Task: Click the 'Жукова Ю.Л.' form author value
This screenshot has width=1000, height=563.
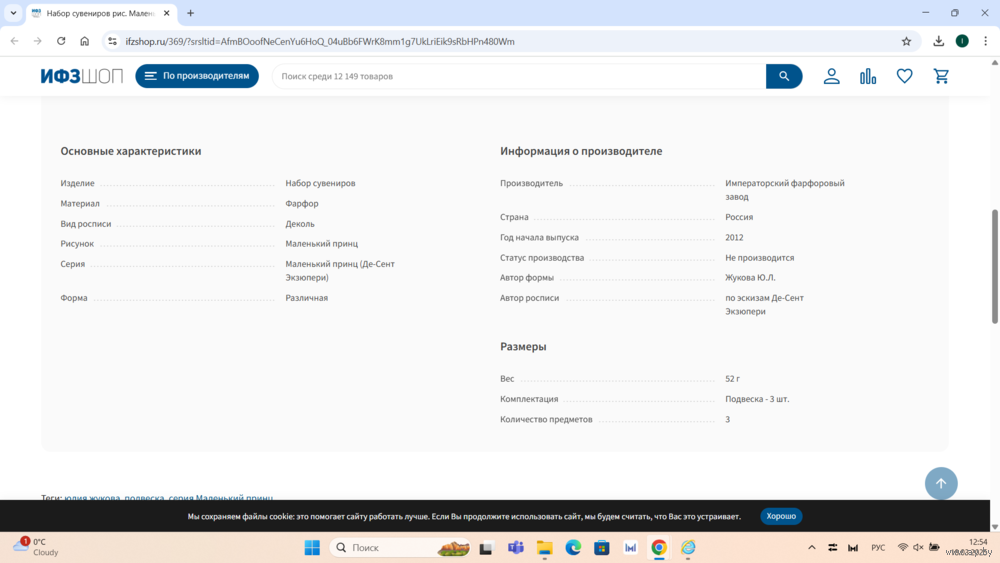Action: coord(750,277)
